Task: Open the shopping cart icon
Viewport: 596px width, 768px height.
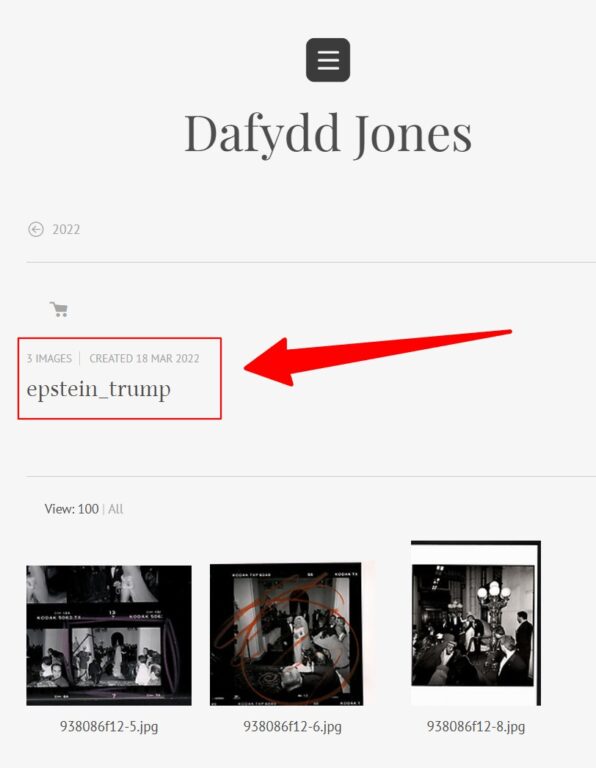Action: pos(59,309)
